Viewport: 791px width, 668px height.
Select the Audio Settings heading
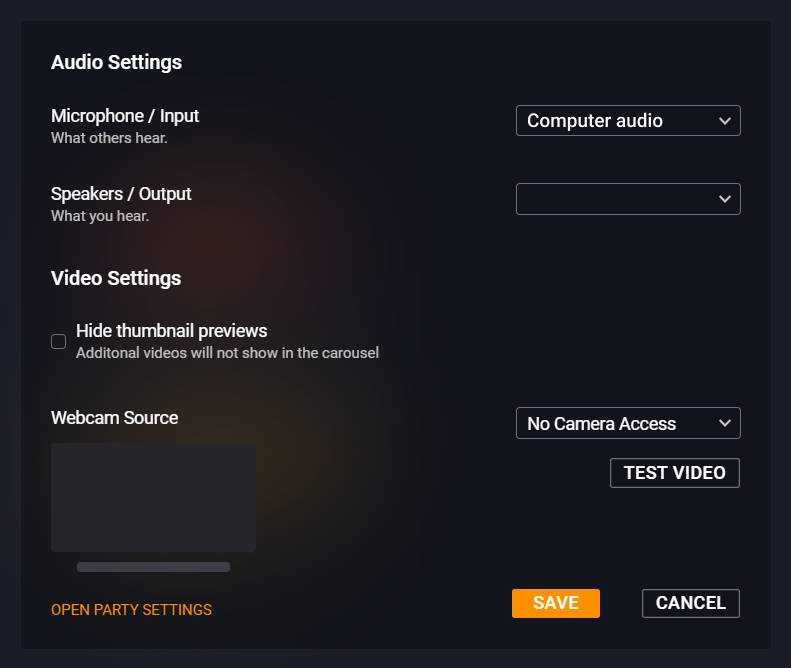pyautogui.click(x=116, y=62)
